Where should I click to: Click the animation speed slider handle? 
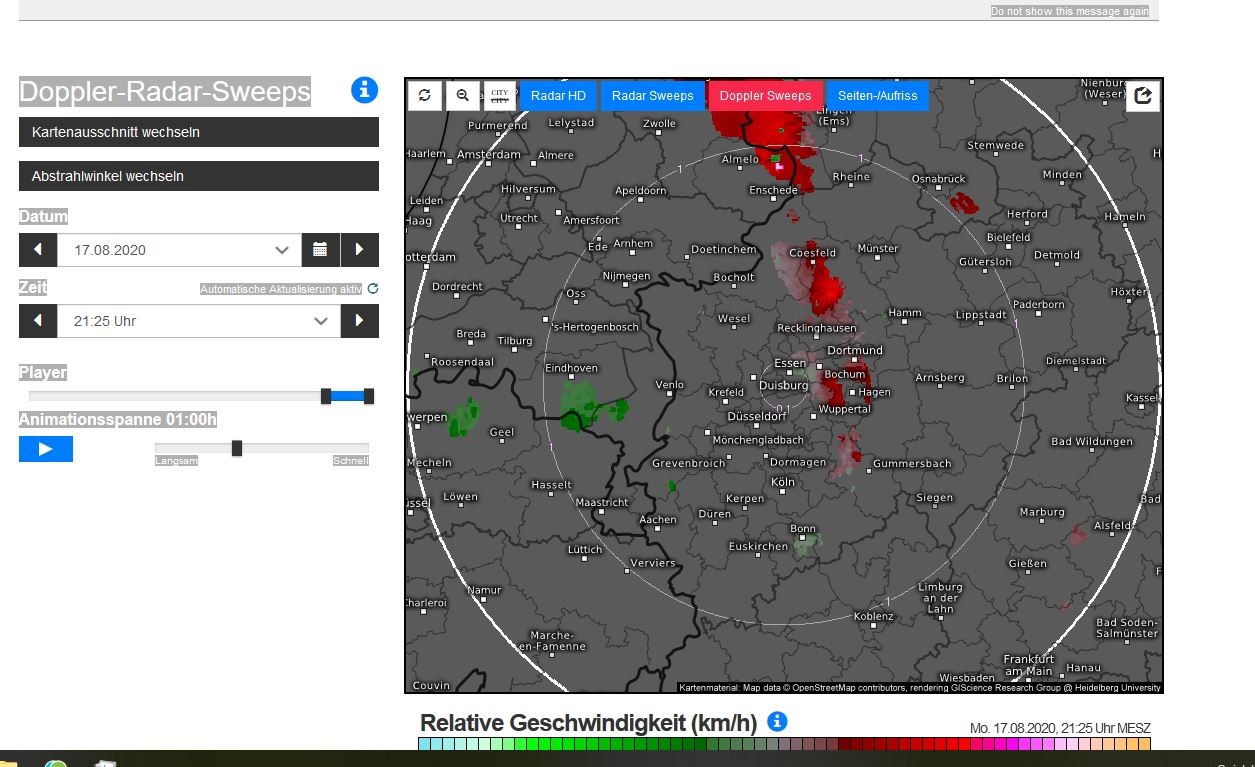[237, 448]
